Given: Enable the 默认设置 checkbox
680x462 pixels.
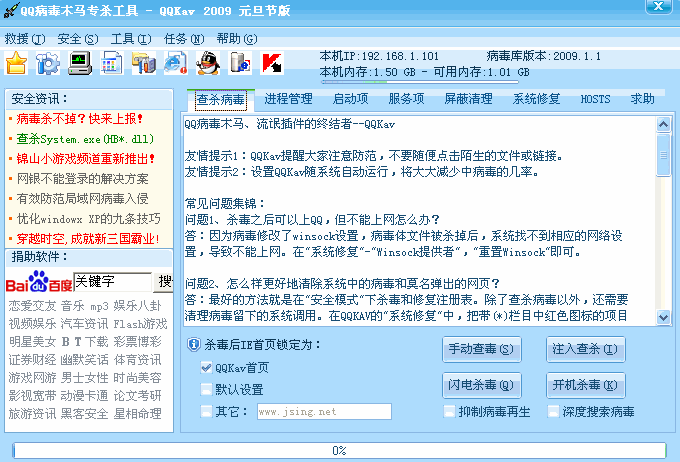Looking at the screenshot, I should click(x=206, y=390).
